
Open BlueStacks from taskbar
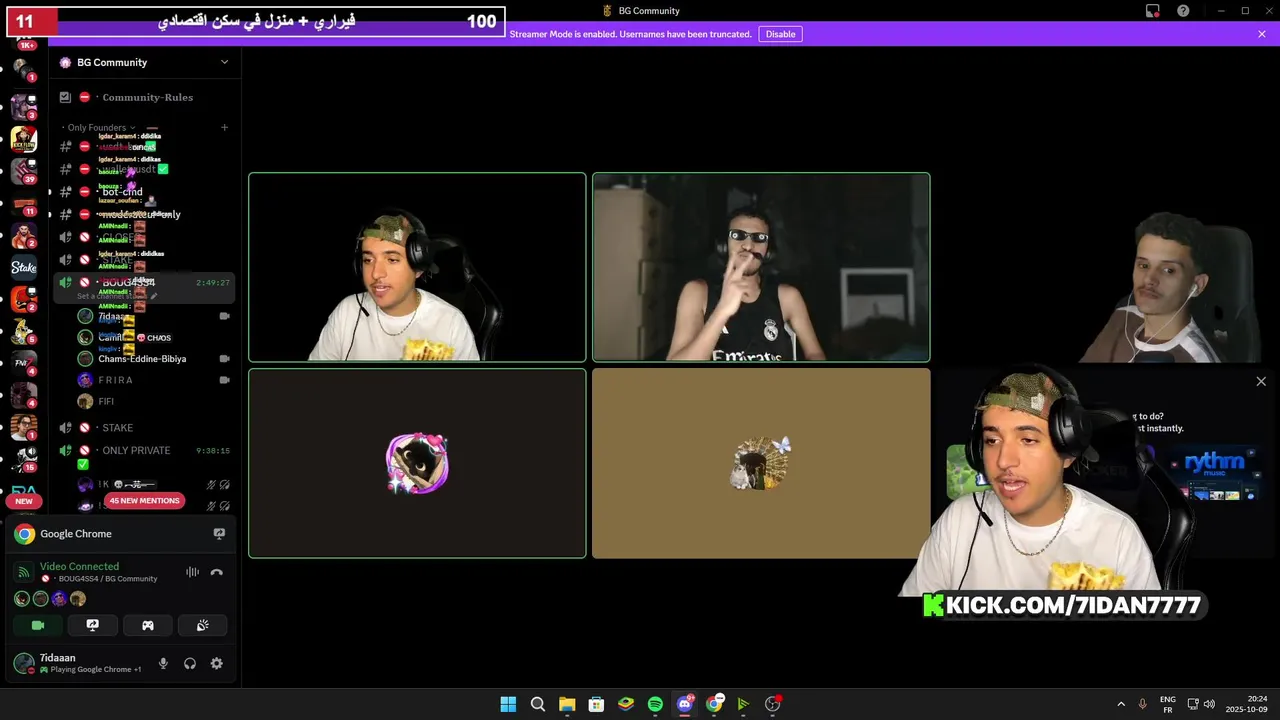pos(625,704)
